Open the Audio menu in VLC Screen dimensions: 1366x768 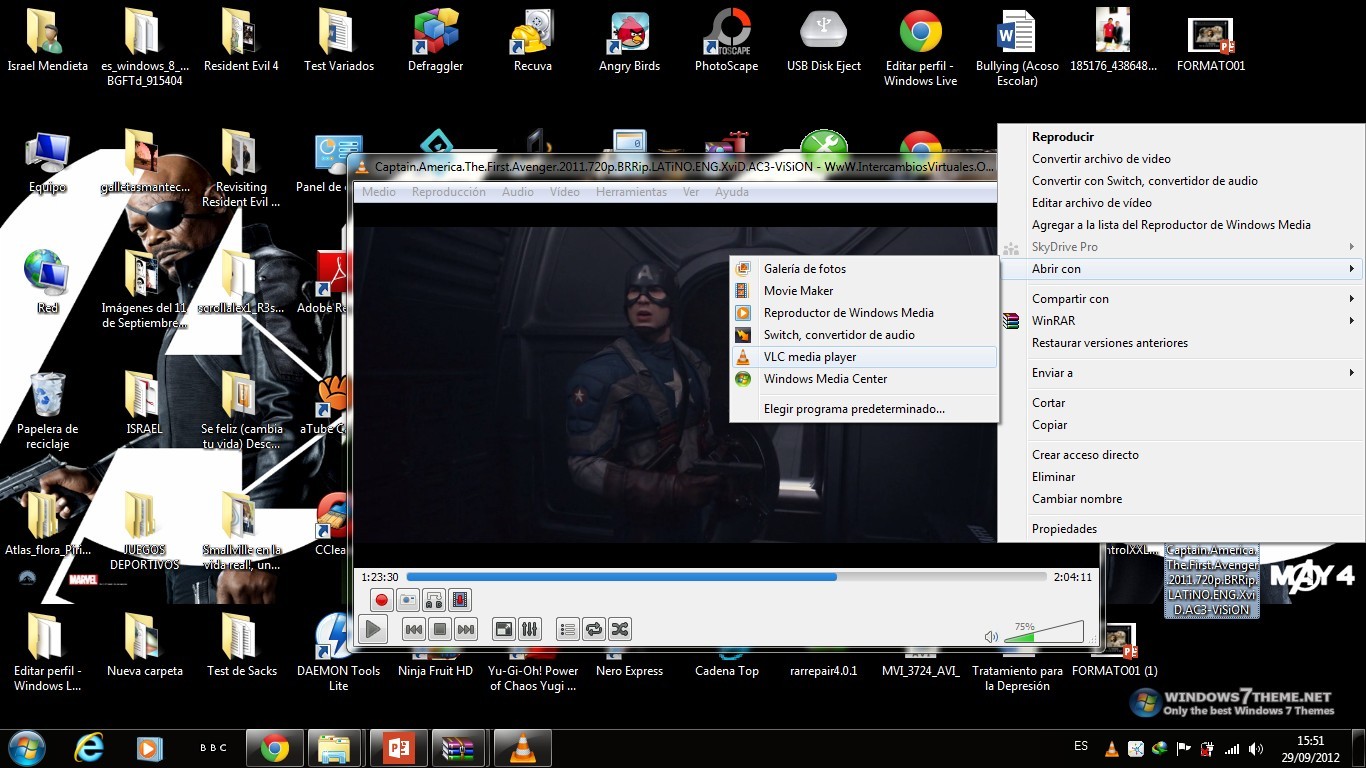click(517, 192)
